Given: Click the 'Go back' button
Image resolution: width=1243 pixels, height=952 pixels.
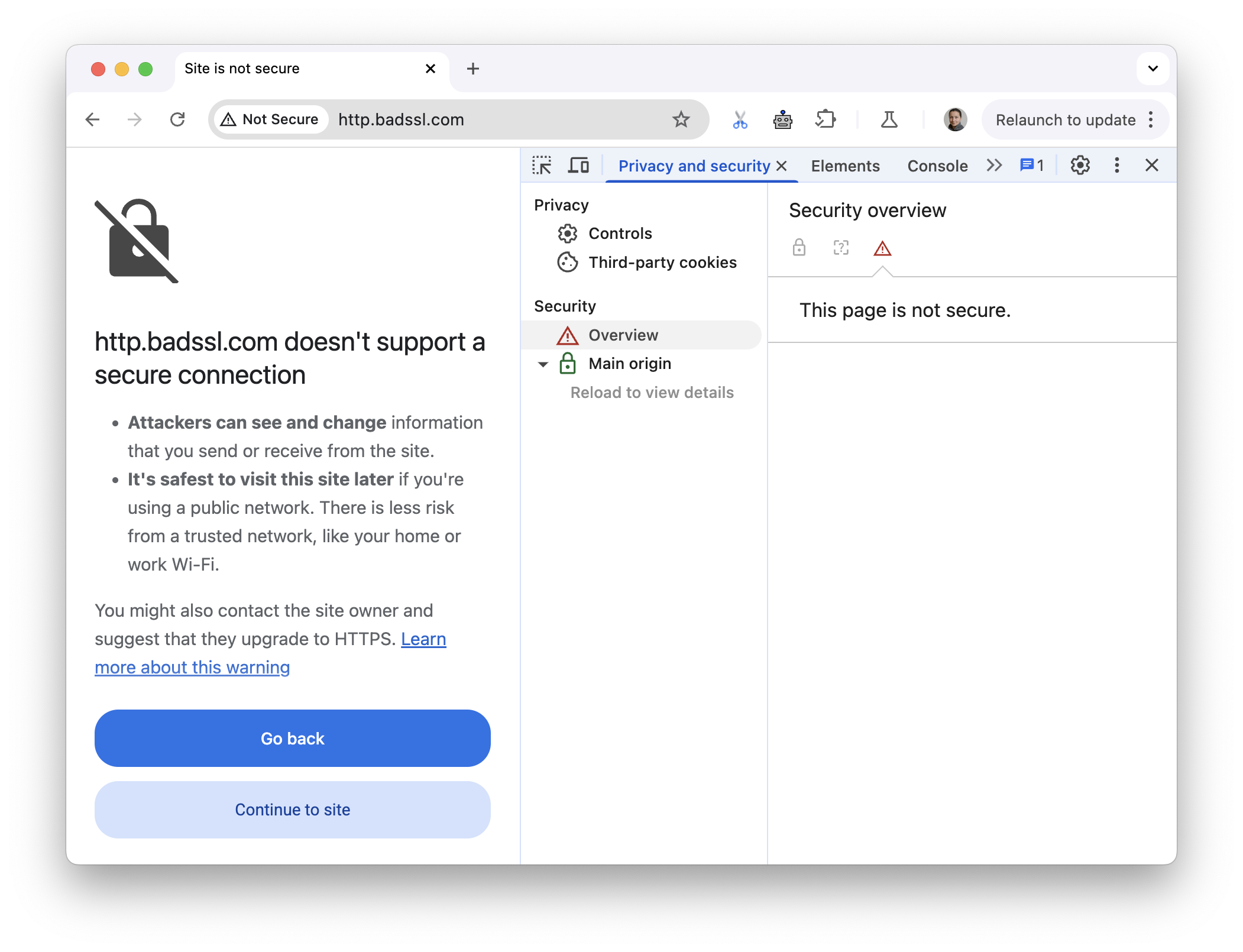Looking at the screenshot, I should click(292, 738).
